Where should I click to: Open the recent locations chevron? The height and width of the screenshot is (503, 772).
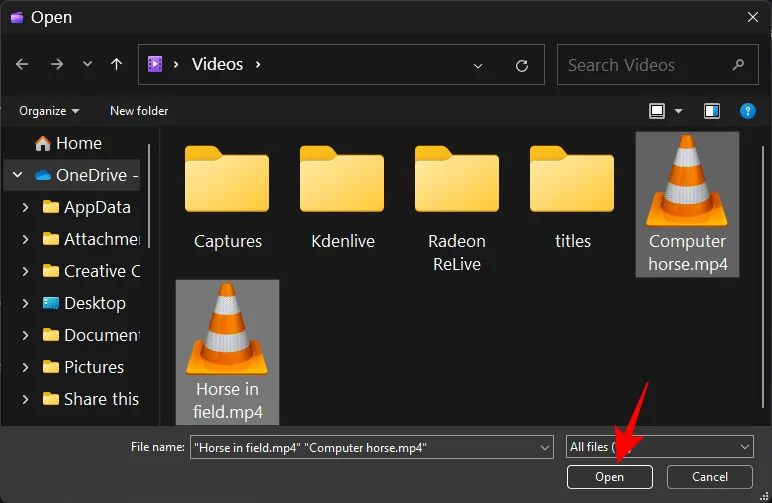coord(87,64)
